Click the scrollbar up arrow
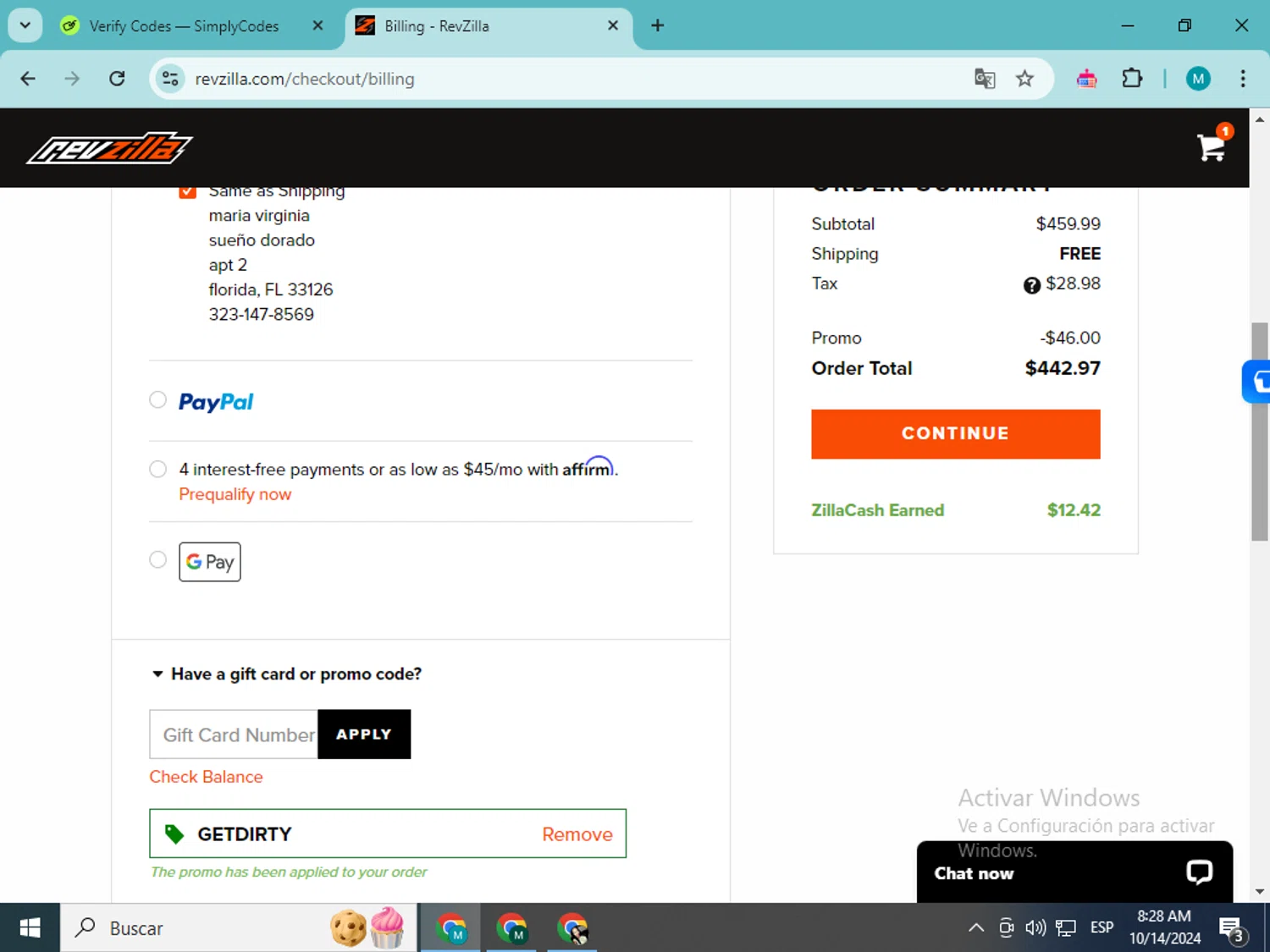Viewport: 1270px width, 952px height. [x=1260, y=119]
